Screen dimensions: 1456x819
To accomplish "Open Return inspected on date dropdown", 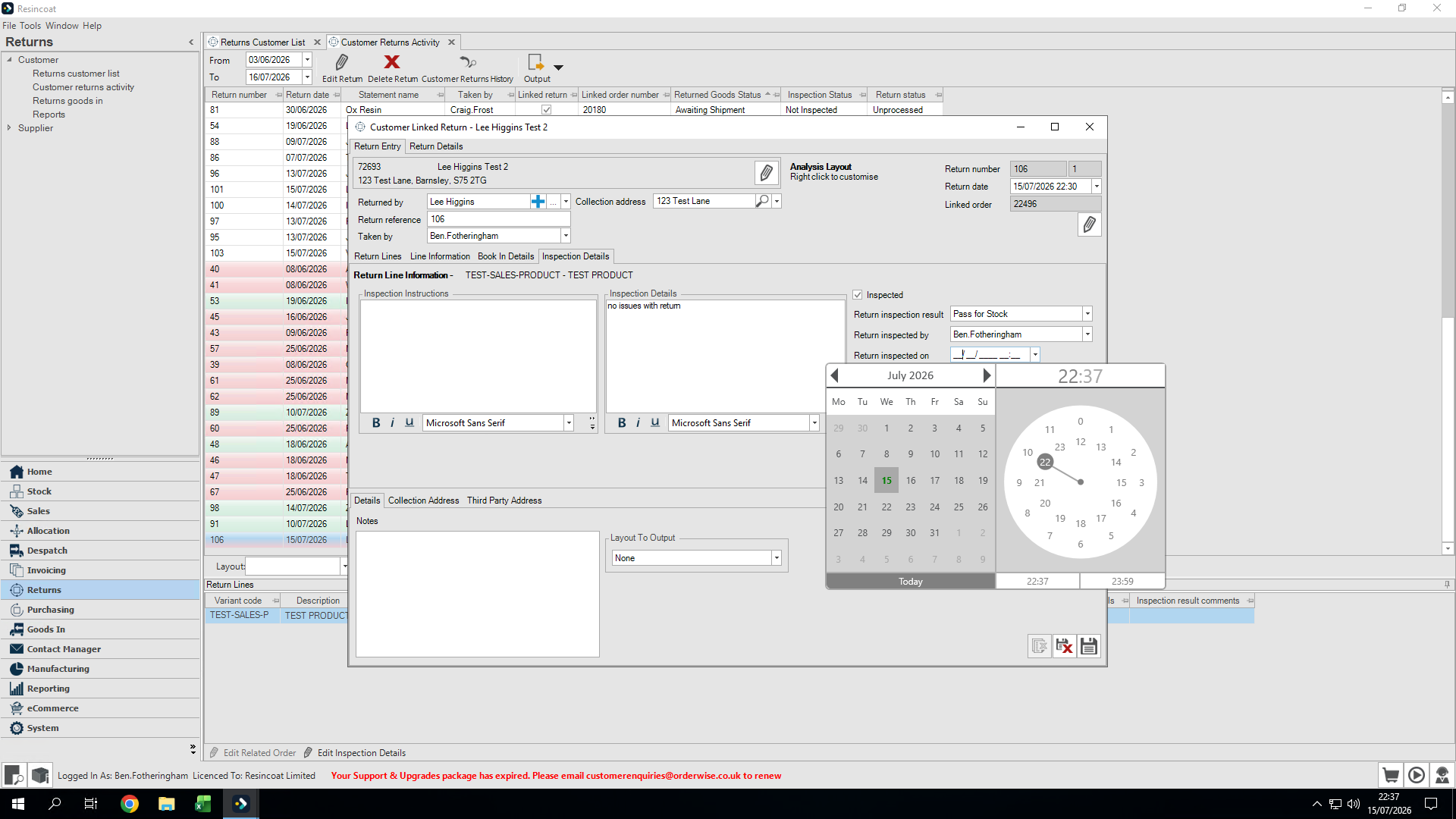I will pyautogui.click(x=1034, y=355).
